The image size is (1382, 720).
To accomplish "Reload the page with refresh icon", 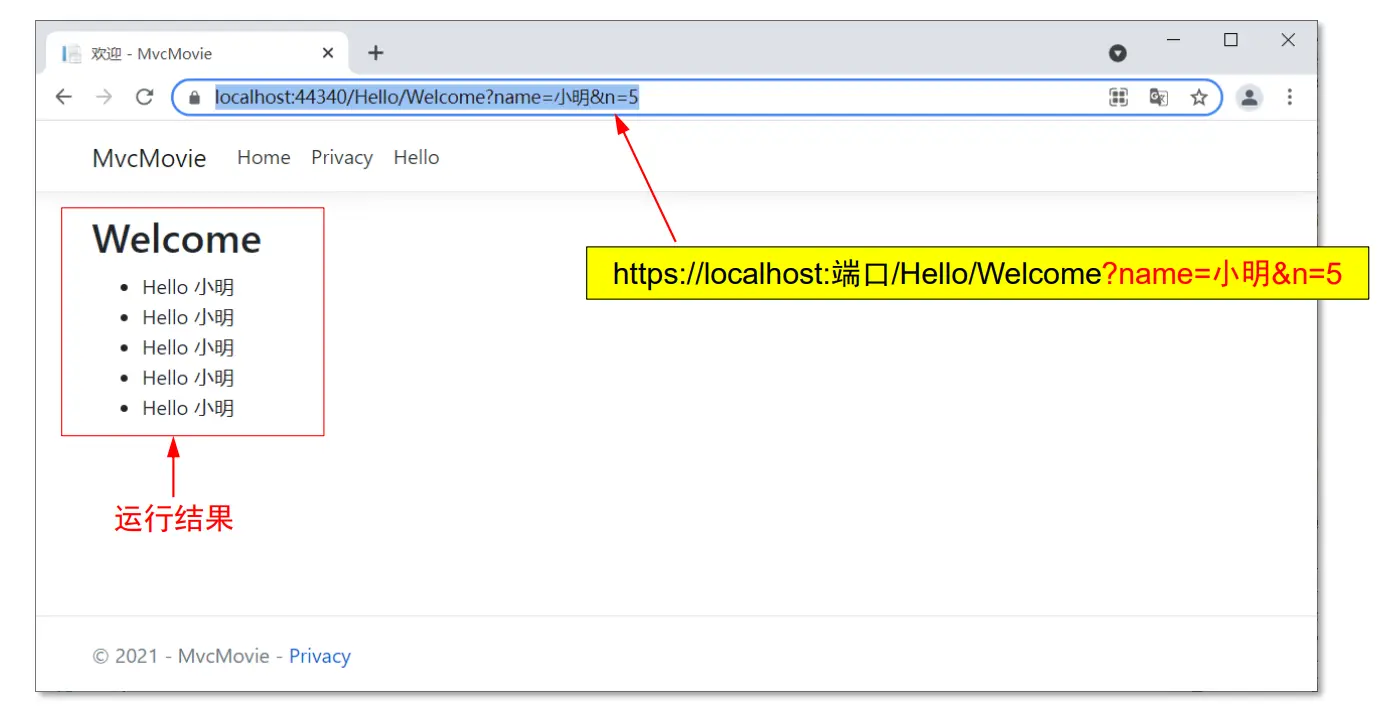I will [x=144, y=97].
